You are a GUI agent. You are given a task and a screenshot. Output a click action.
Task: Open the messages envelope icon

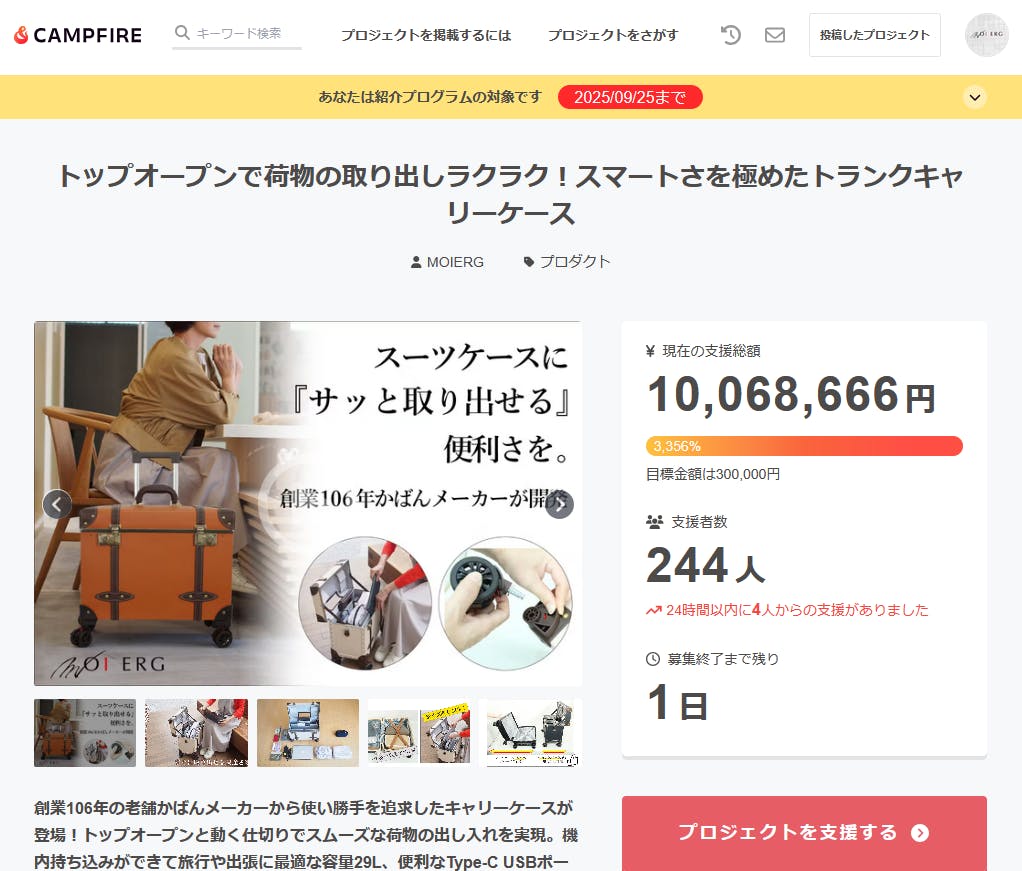coord(774,35)
